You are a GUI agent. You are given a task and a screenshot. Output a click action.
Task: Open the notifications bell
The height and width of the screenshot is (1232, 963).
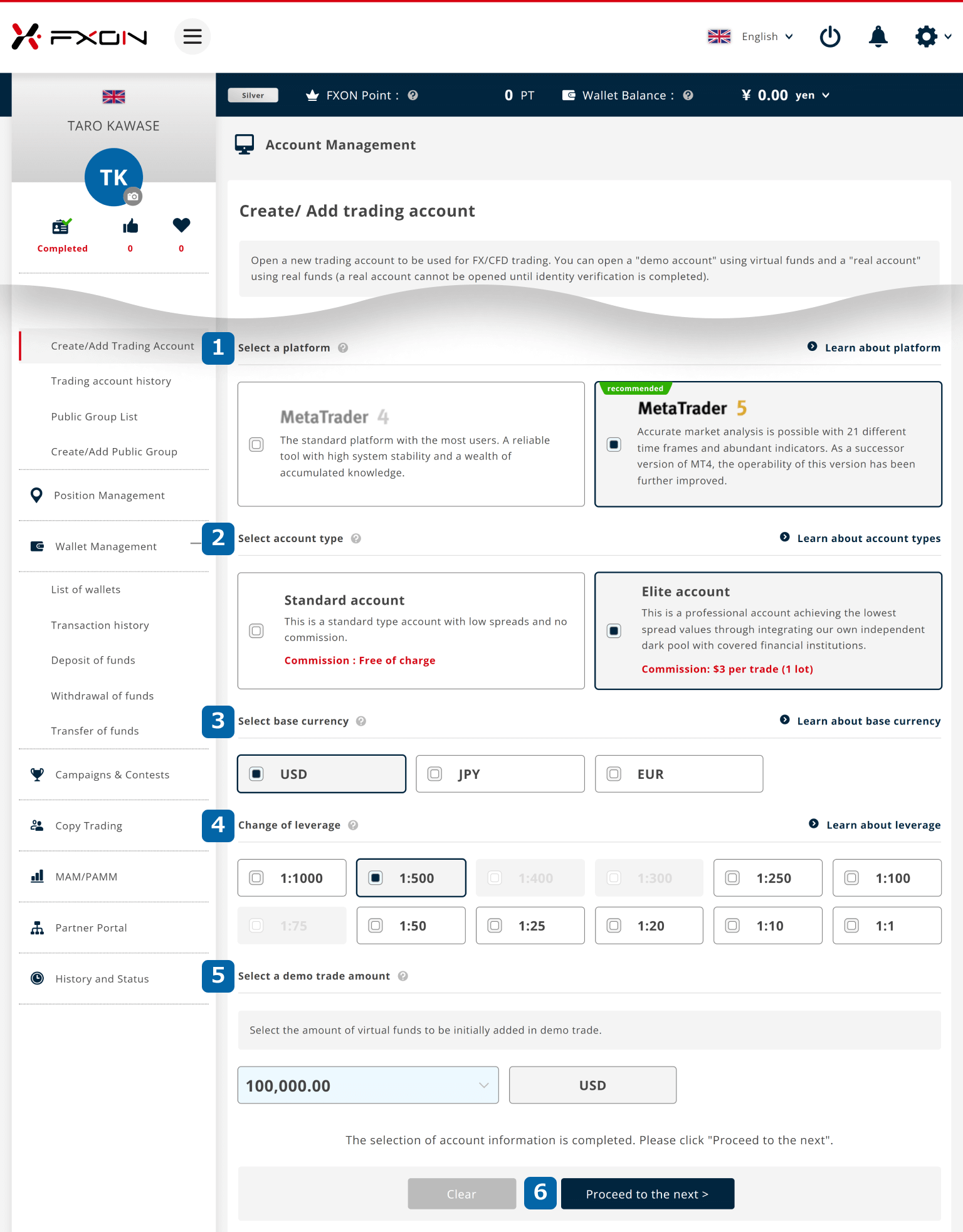point(878,36)
